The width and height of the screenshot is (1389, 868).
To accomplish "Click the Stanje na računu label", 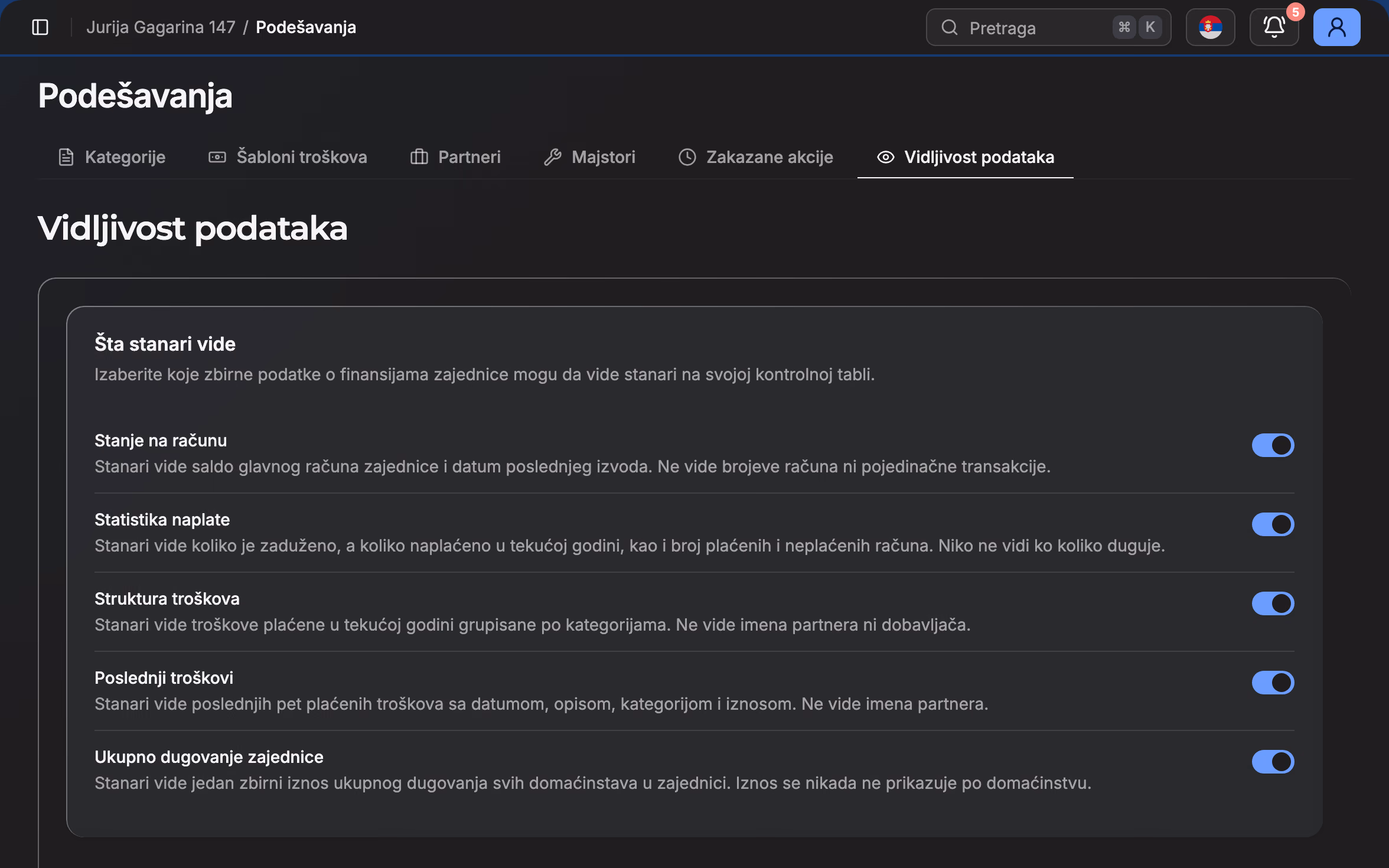I will click(161, 440).
